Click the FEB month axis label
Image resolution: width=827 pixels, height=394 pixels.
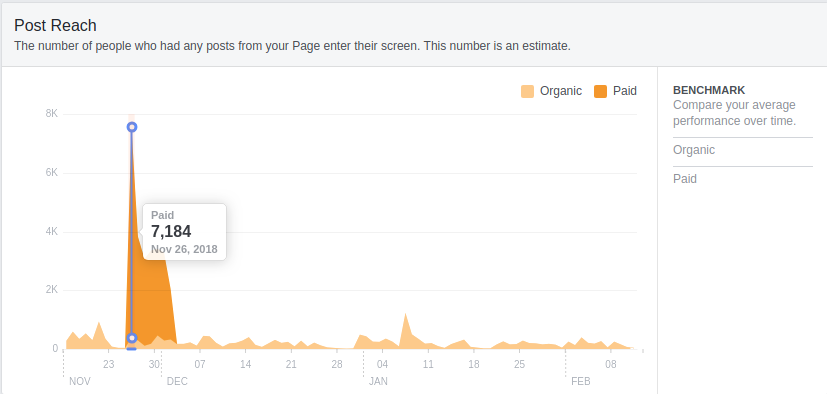[x=581, y=381]
